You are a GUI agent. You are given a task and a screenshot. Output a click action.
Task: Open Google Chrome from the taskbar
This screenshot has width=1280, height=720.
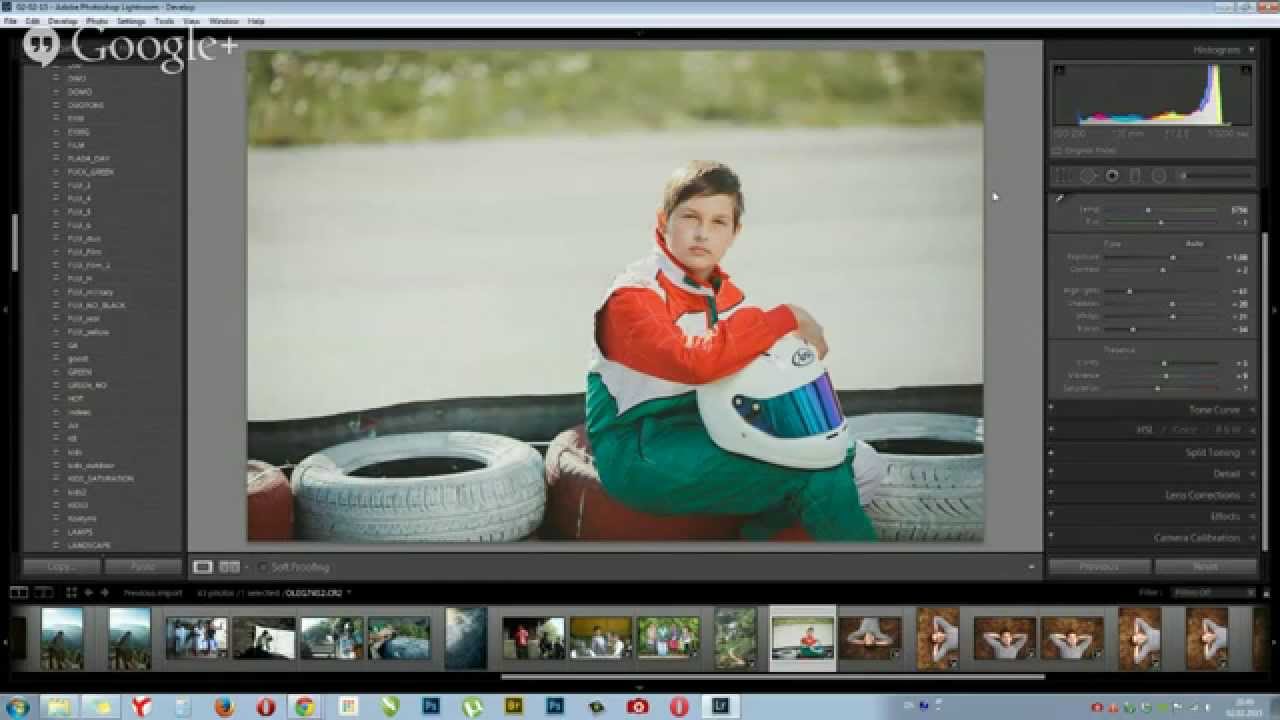click(x=305, y=706)
